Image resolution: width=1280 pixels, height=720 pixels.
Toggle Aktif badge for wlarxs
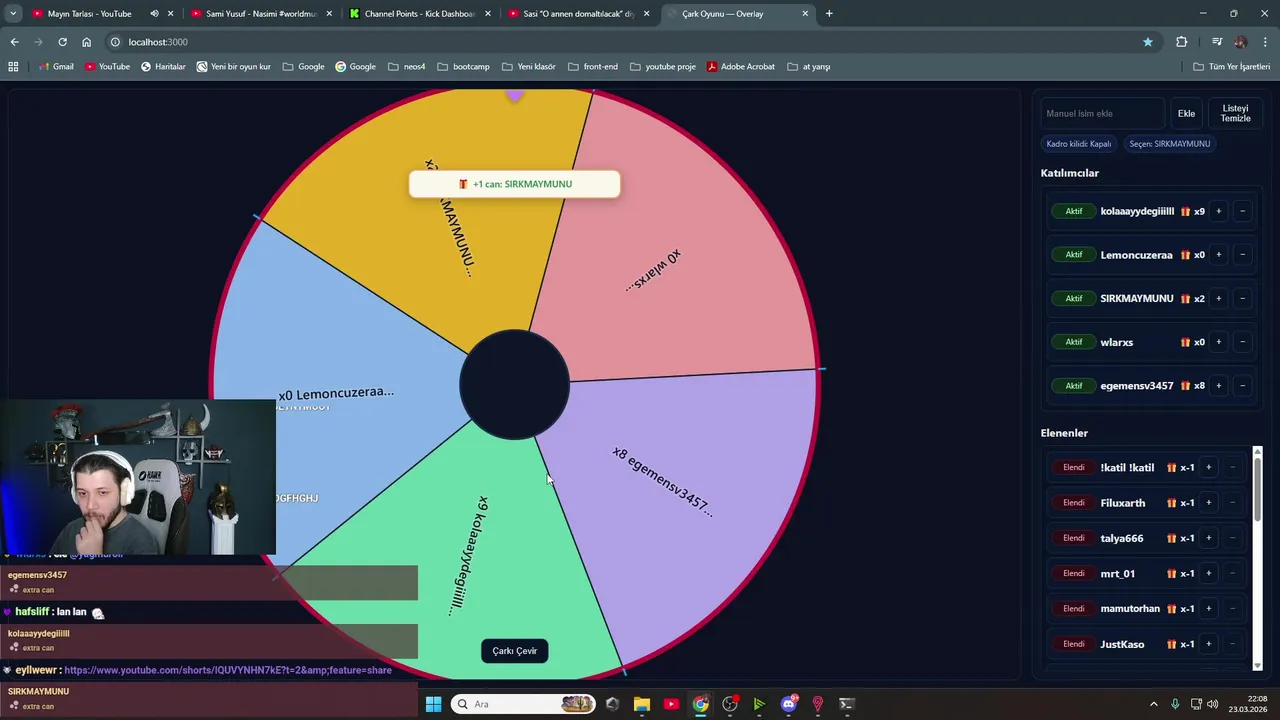click(x=1074, y=342)
